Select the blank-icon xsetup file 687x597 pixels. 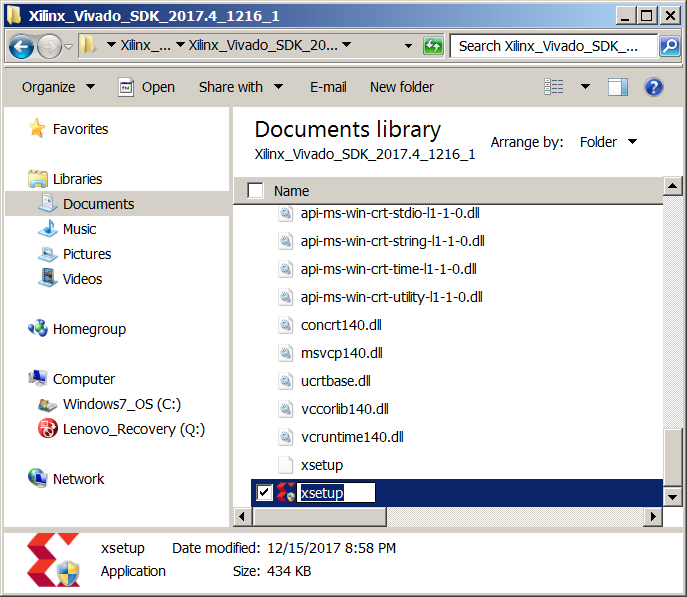pos(322,465)
